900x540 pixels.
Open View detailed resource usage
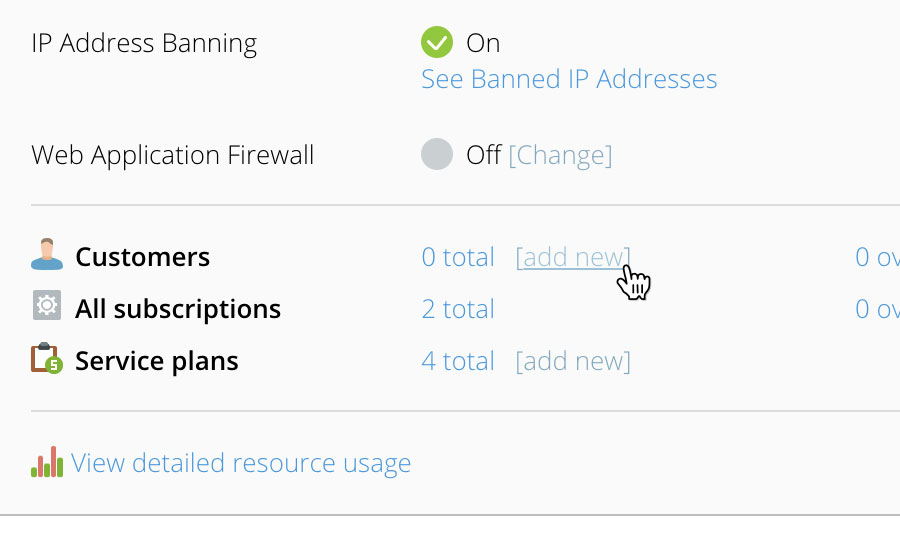point(240,463)
